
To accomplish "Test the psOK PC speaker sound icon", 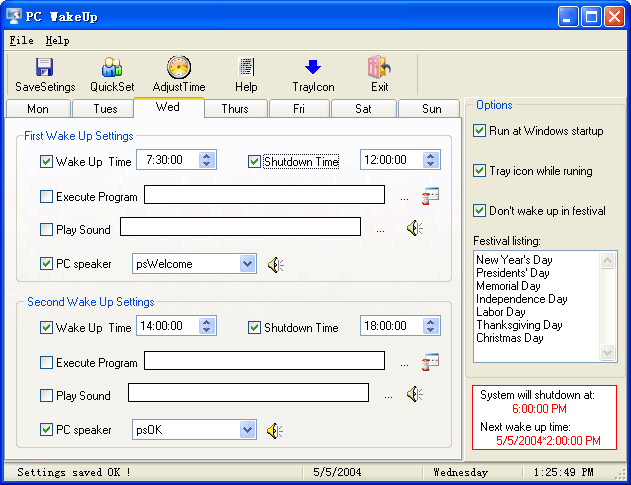I will click(275, 431).
